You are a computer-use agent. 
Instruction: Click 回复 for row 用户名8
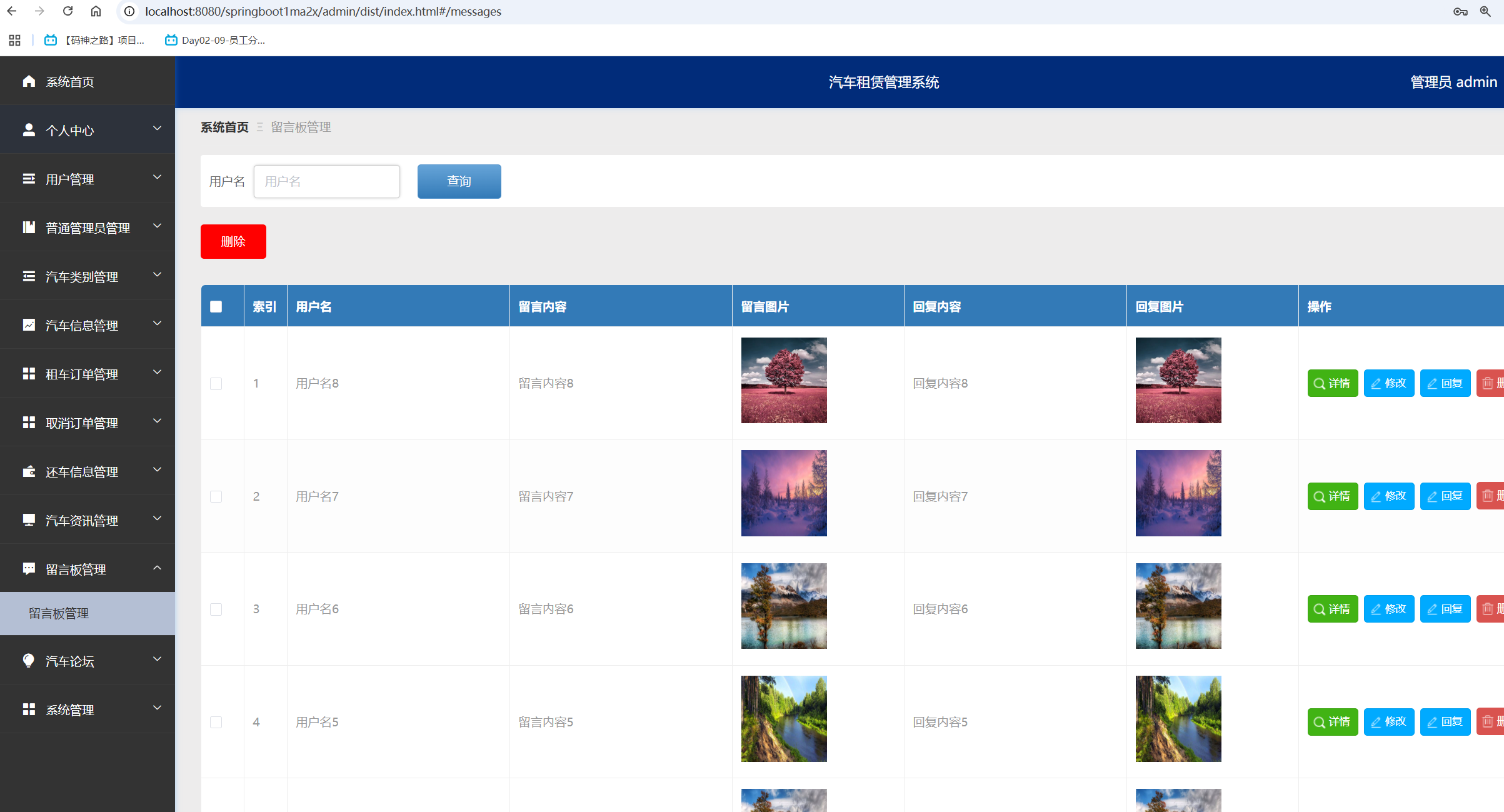coord(1445,383)
